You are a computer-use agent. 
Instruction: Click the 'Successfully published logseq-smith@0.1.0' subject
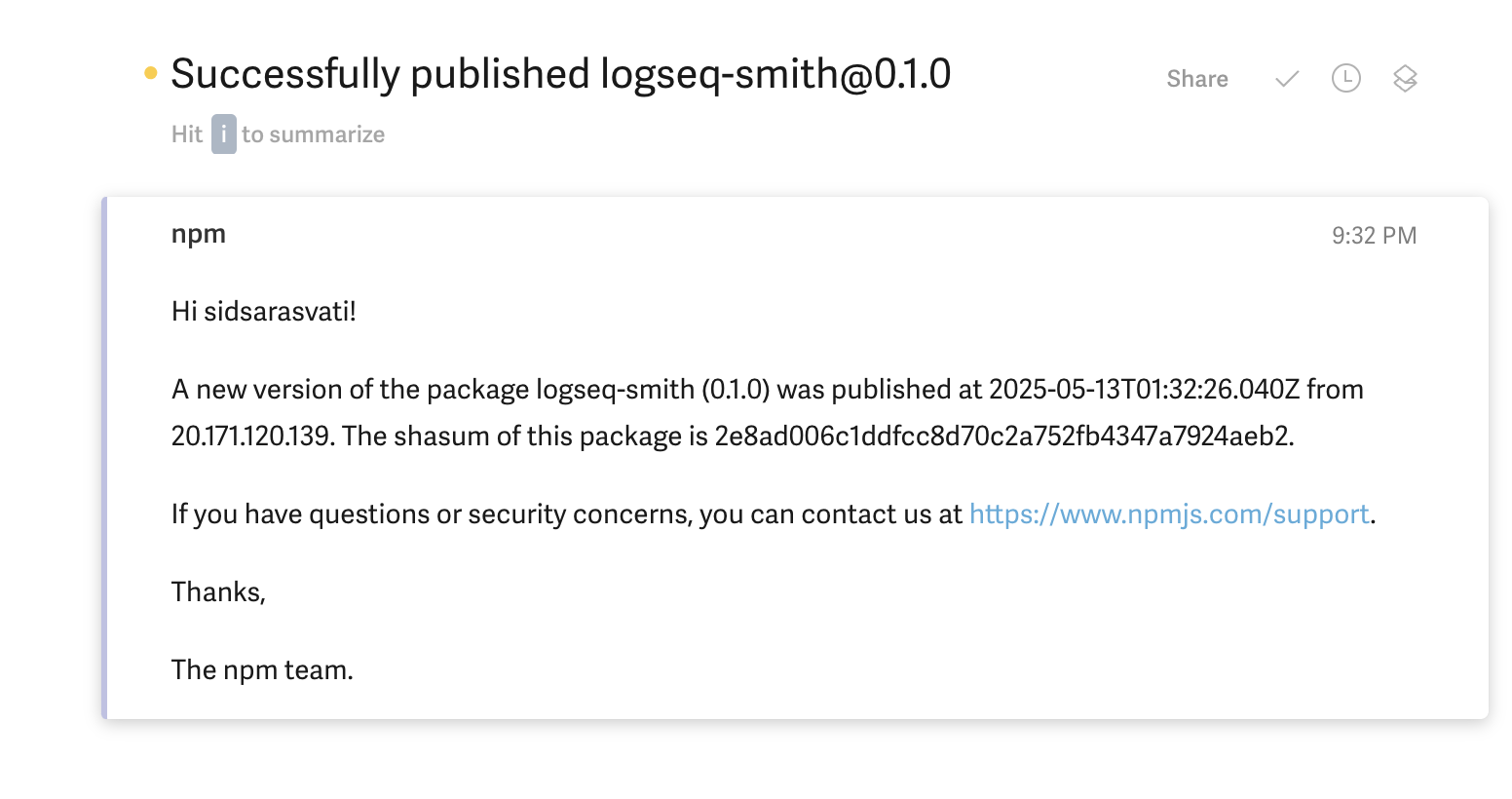point(560,75)
